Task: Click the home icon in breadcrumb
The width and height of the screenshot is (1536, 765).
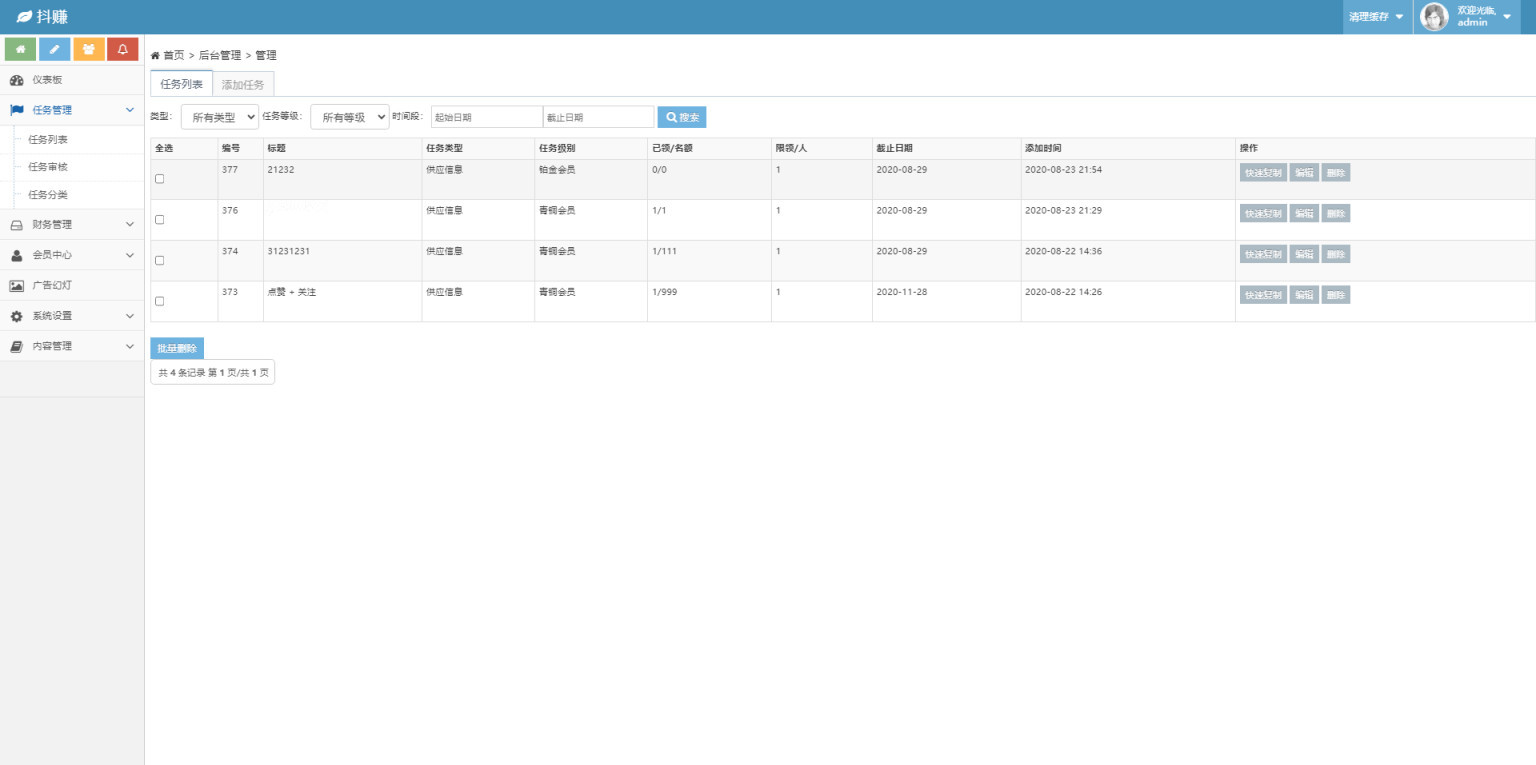Action: (155, 55)
